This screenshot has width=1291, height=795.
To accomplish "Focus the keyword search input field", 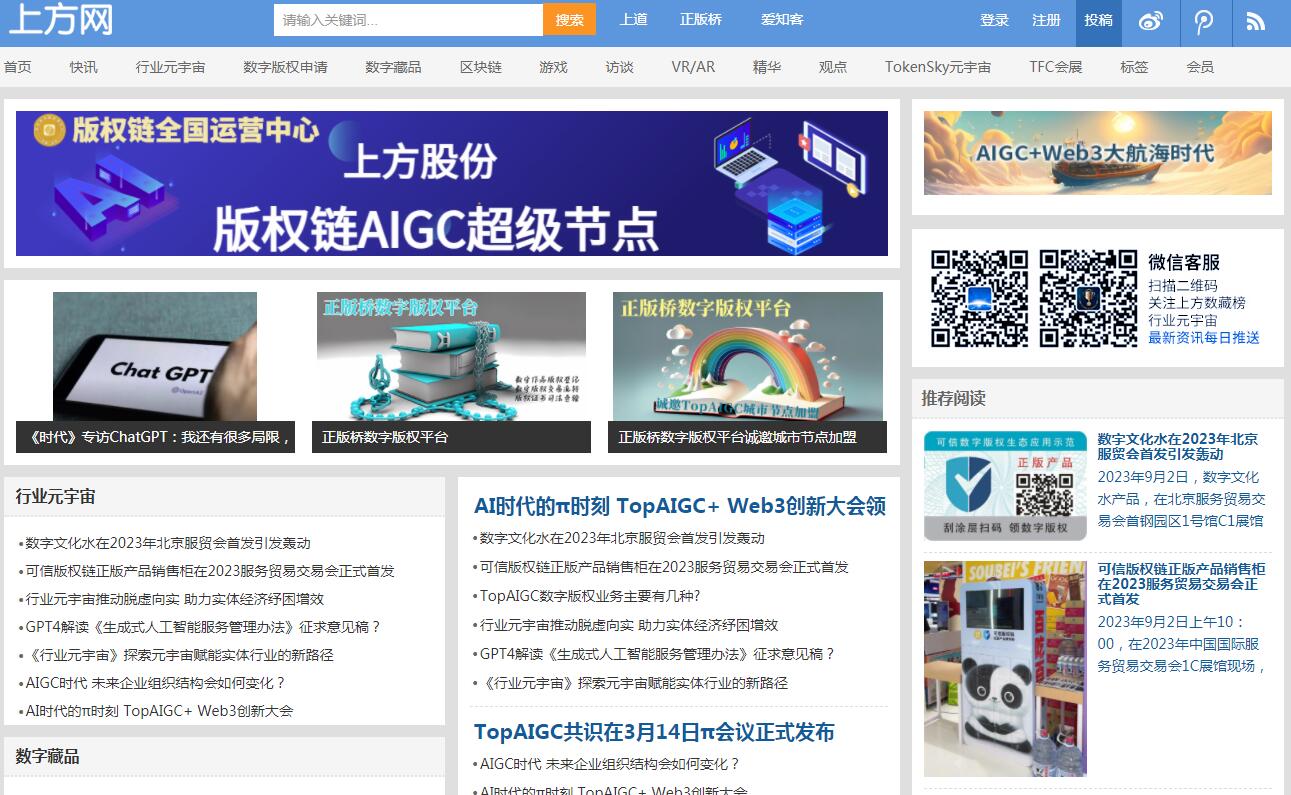I will tap(408, 19).
